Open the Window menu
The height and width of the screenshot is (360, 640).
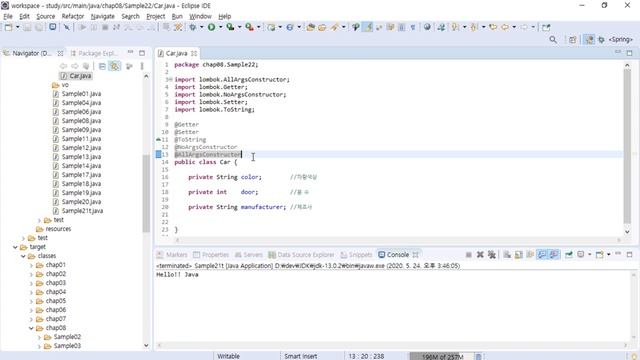click(200, 16)
